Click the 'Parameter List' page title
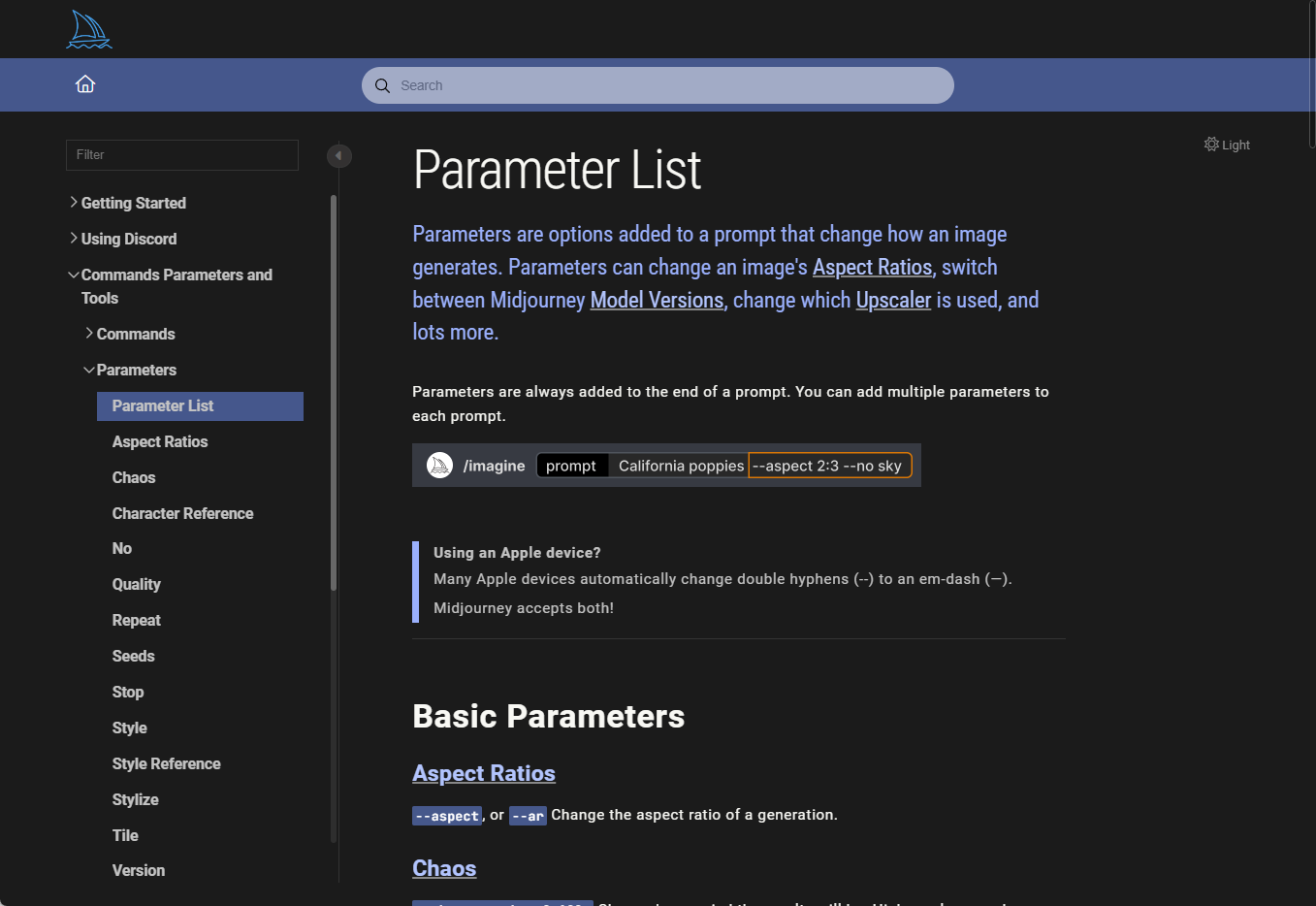 [557, 170]
